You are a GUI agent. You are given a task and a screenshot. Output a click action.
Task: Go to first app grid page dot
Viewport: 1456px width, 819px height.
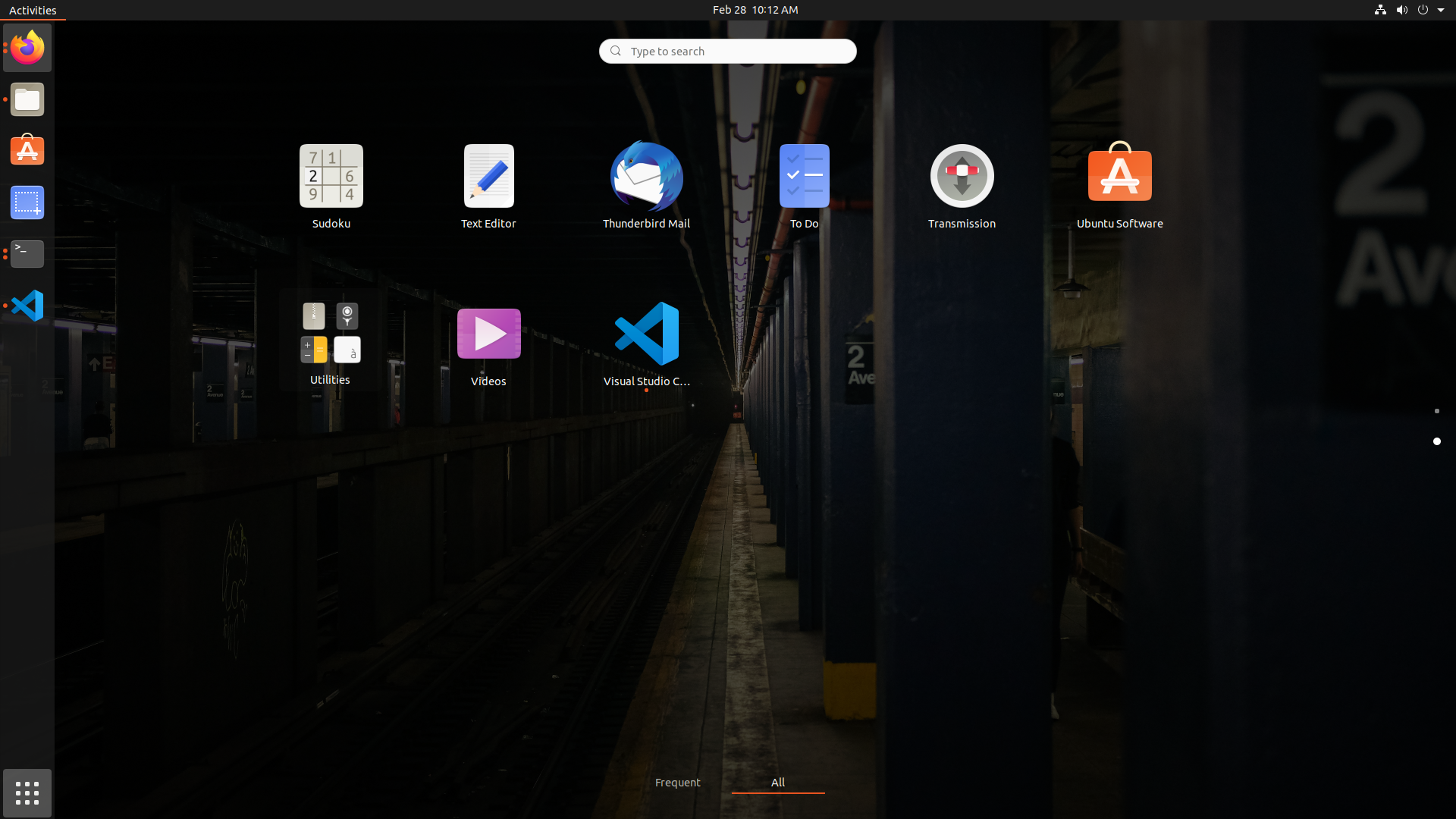click(x=1436, y=411)
